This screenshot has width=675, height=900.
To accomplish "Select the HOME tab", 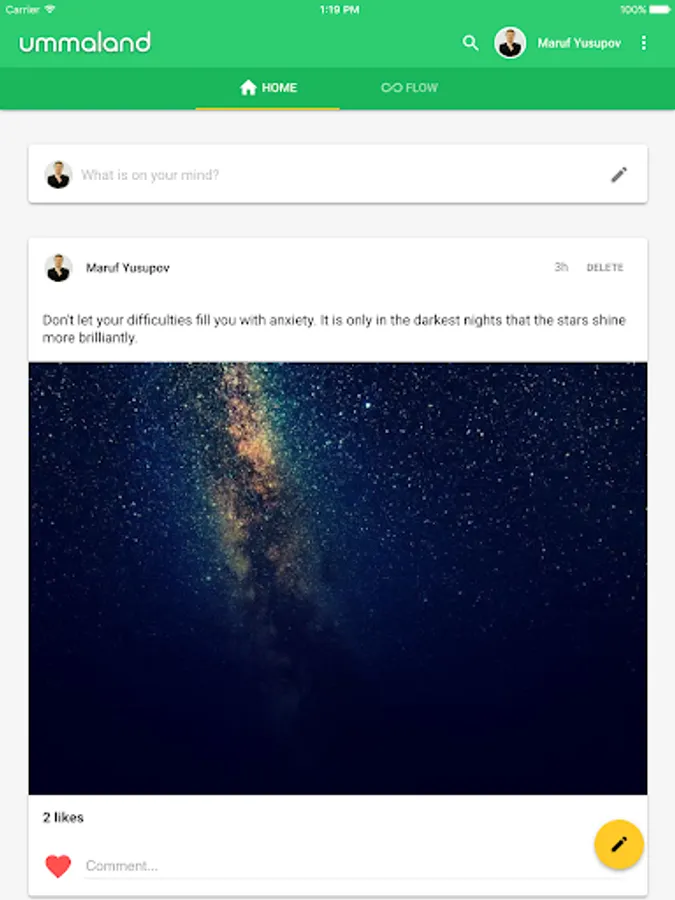I will tap(267, 88).
